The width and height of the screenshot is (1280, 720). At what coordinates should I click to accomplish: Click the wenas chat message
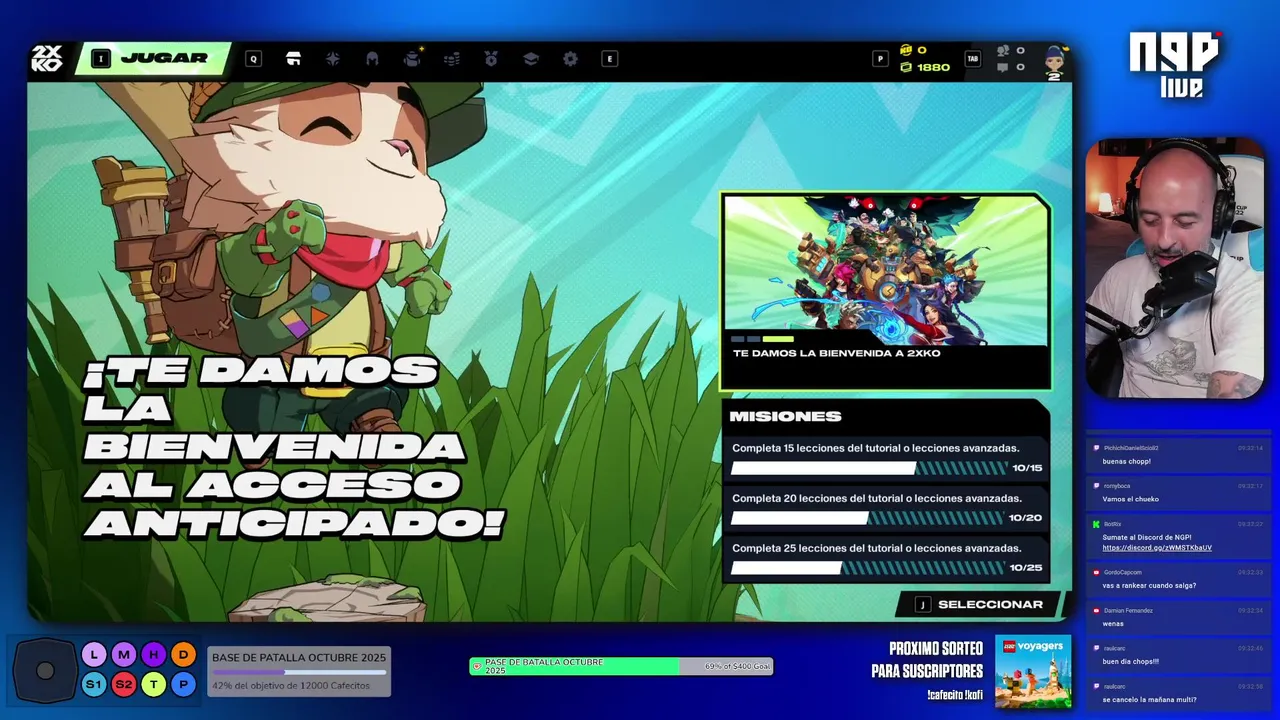click(1113, 624)
